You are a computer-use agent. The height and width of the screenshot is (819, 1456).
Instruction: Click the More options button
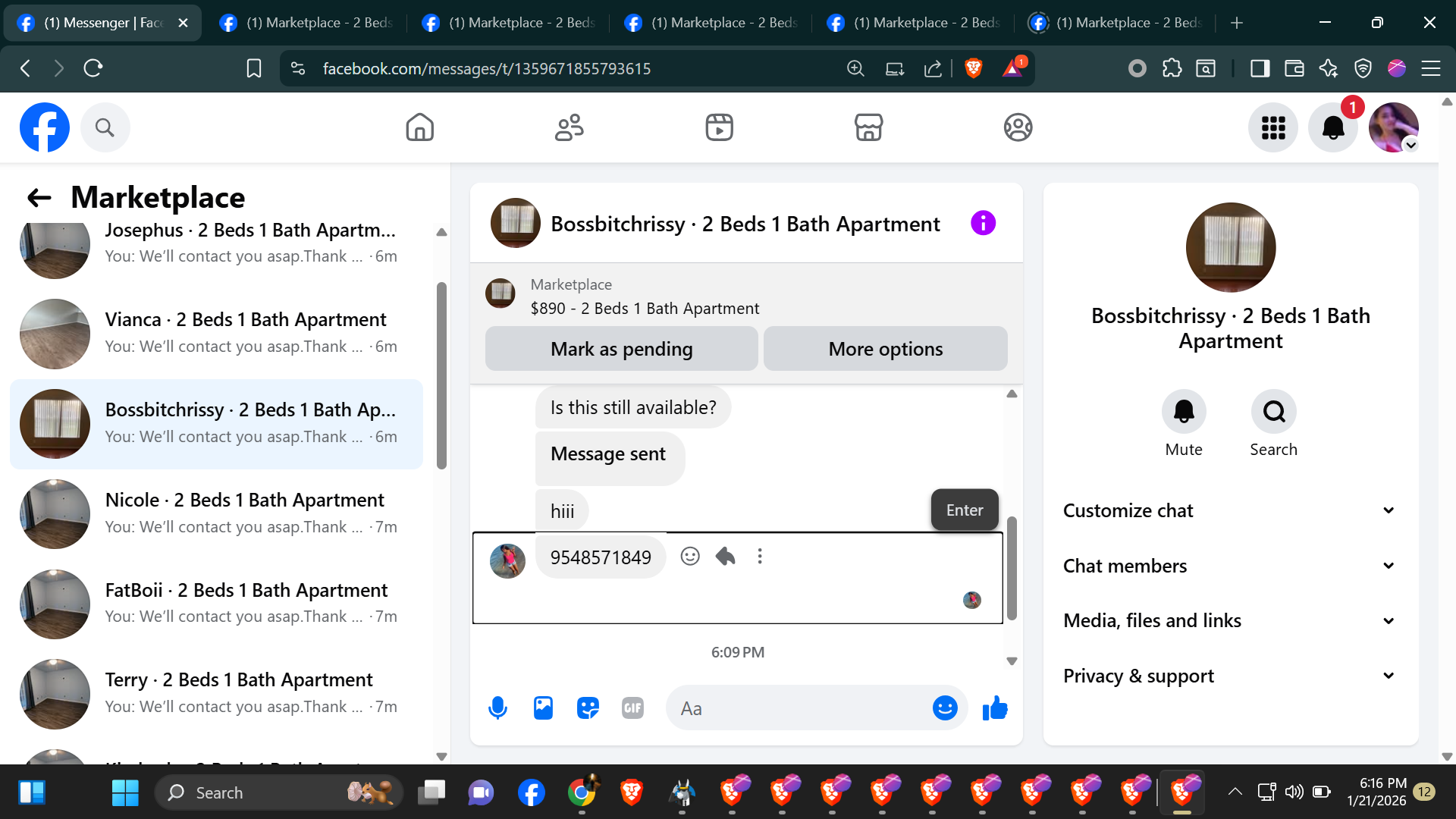(885, 349)
